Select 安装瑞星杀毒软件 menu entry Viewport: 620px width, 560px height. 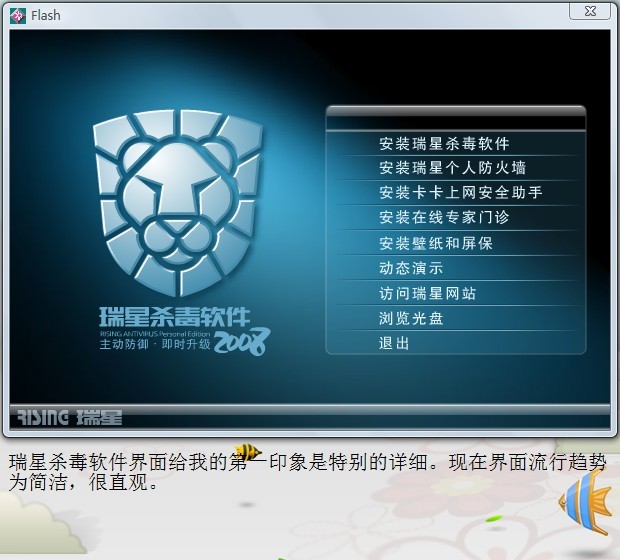(444, 144)
